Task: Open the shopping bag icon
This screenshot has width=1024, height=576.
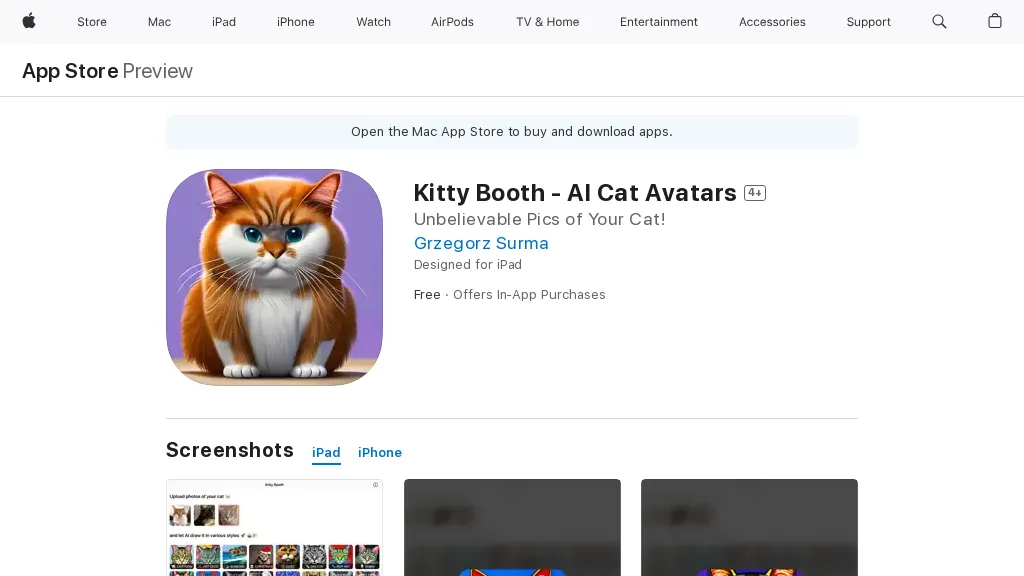Action: pyautogui.click(x=995, y=21)
